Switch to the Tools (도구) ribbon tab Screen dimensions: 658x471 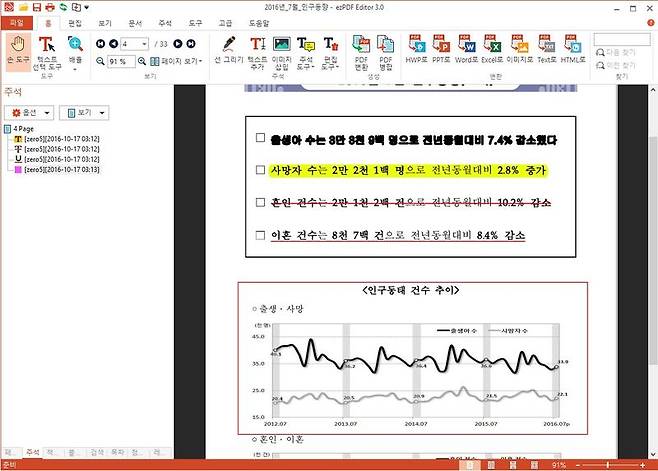click(195, 23)
